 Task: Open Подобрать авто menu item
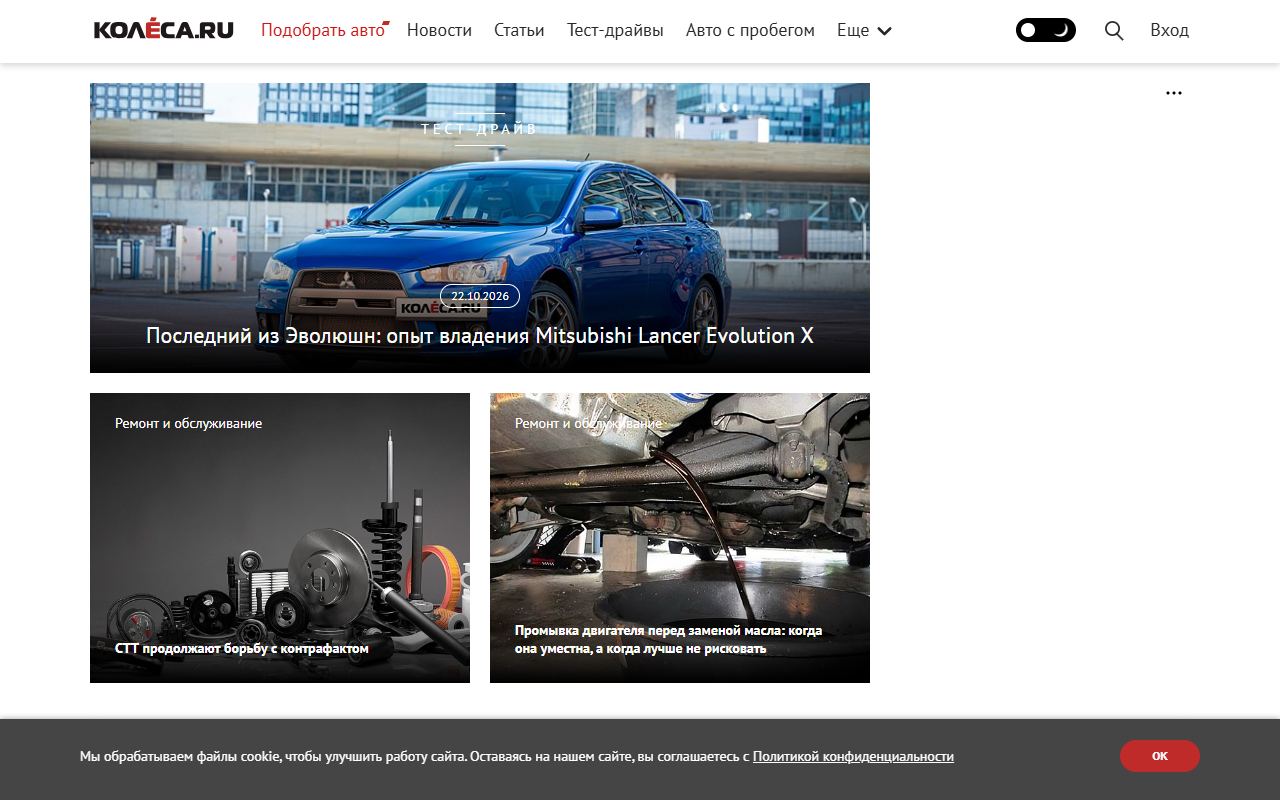[x=324, y=30]
